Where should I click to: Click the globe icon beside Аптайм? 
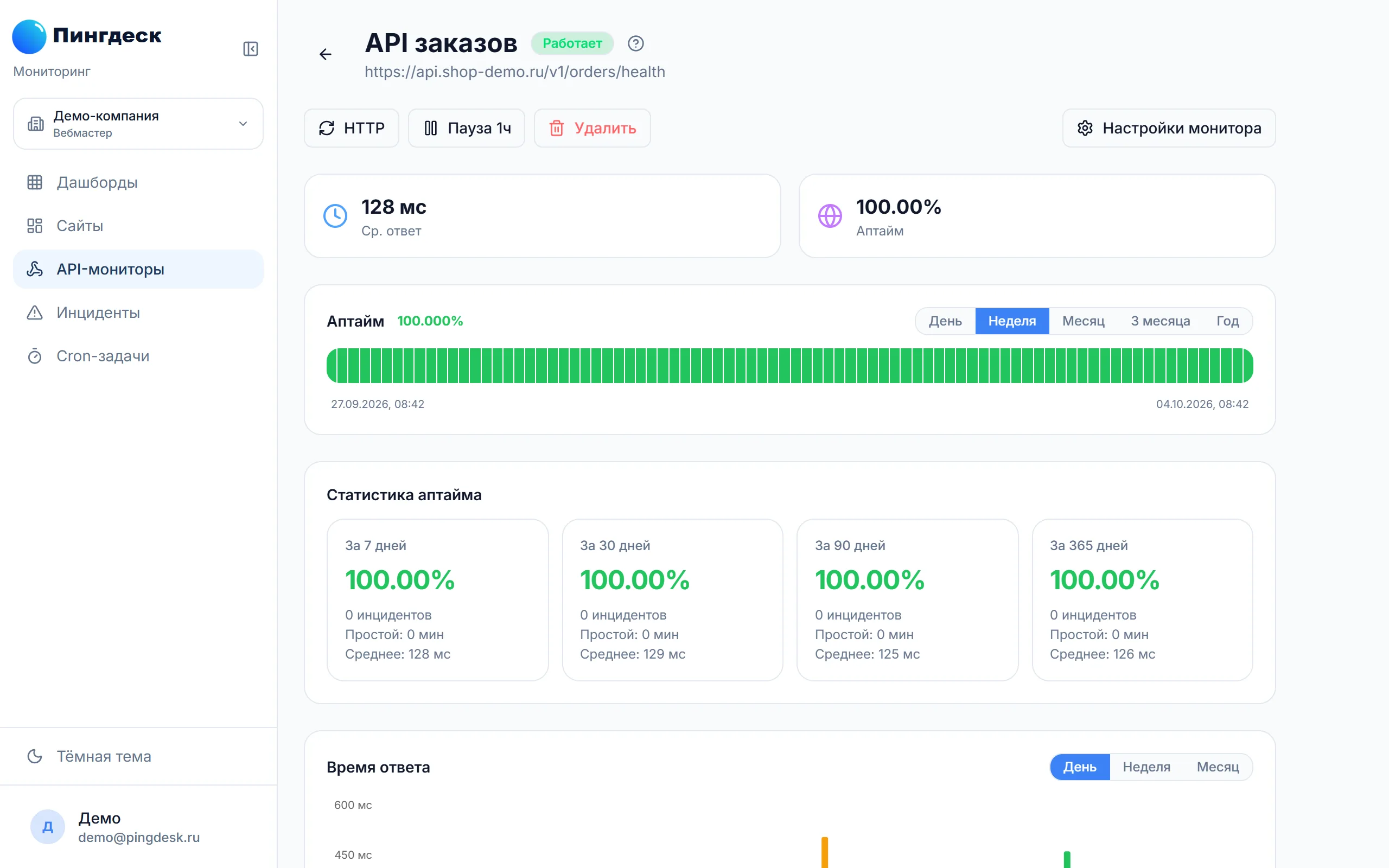(x=830, y=216)
